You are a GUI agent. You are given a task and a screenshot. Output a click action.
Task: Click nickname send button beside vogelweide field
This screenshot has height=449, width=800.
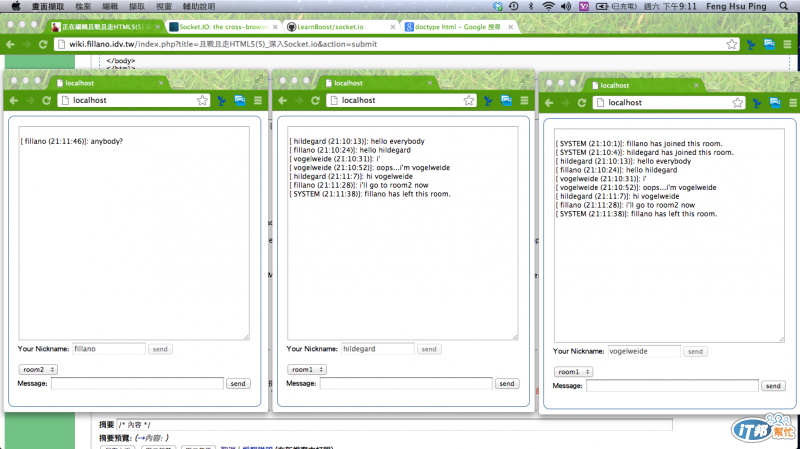tap(695, 352)
